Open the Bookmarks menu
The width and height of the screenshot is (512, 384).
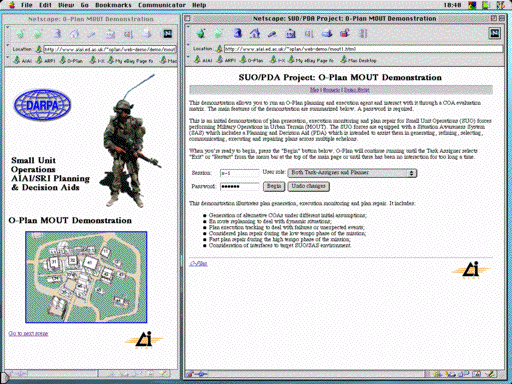click(x=113, y=5)
